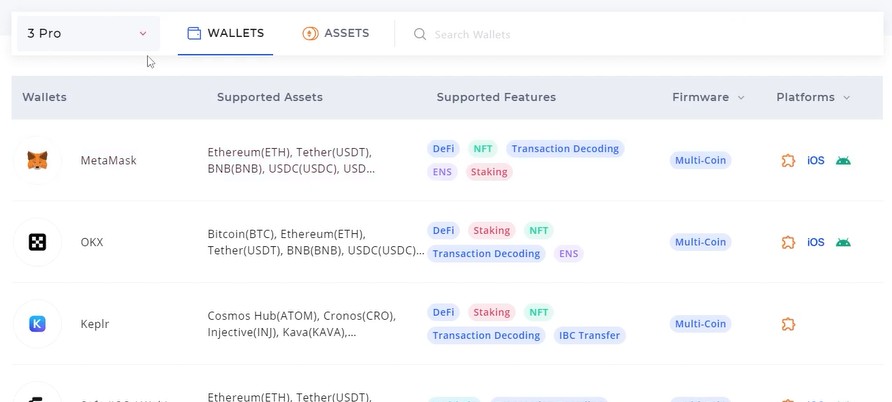
Task: Switch to the WALLETS tab
Action: [225, 34]
